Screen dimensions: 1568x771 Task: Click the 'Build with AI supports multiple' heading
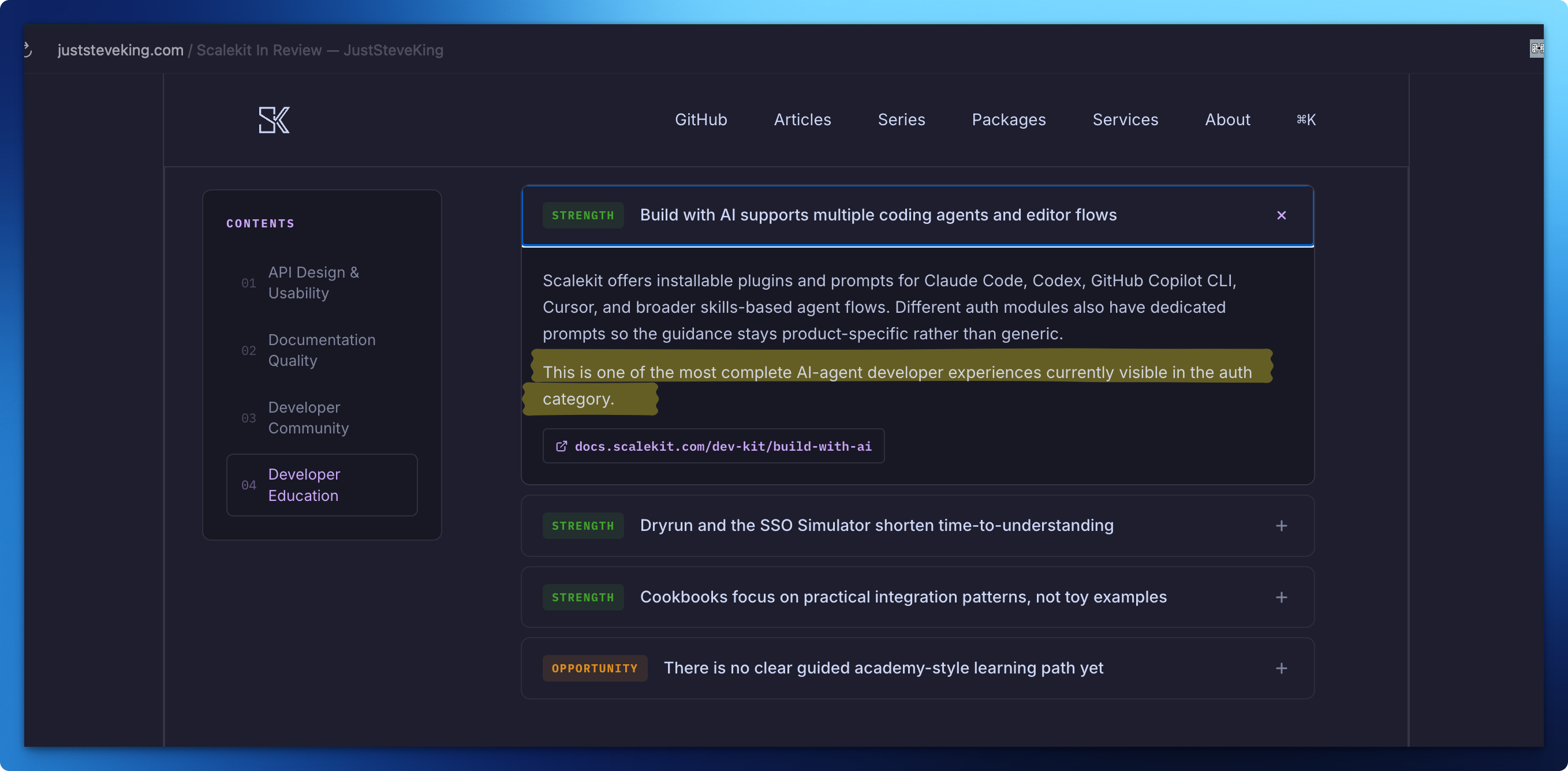tap(878, 215)
